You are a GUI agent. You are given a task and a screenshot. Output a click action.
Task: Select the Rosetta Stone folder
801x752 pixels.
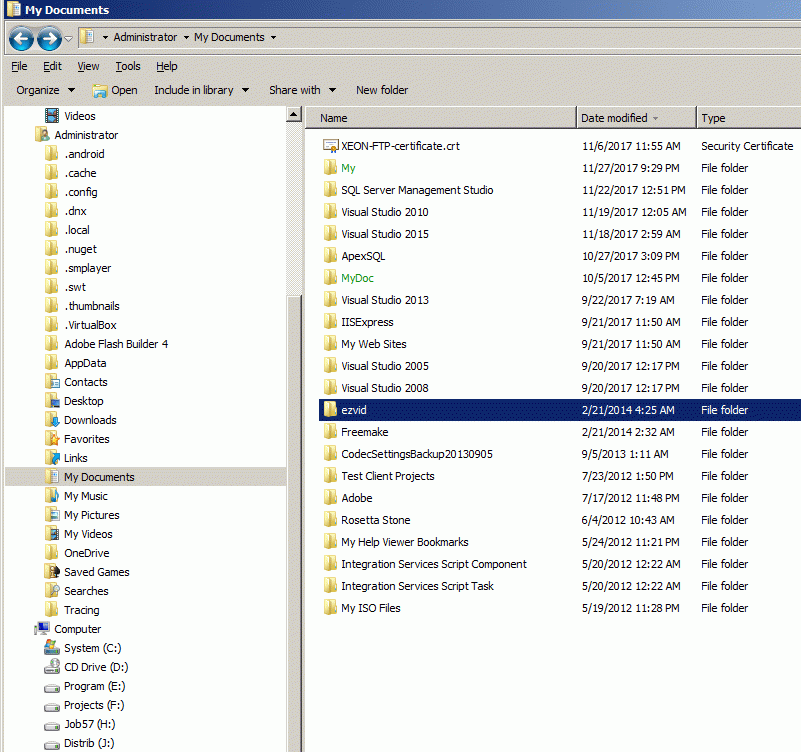(367, 520)
